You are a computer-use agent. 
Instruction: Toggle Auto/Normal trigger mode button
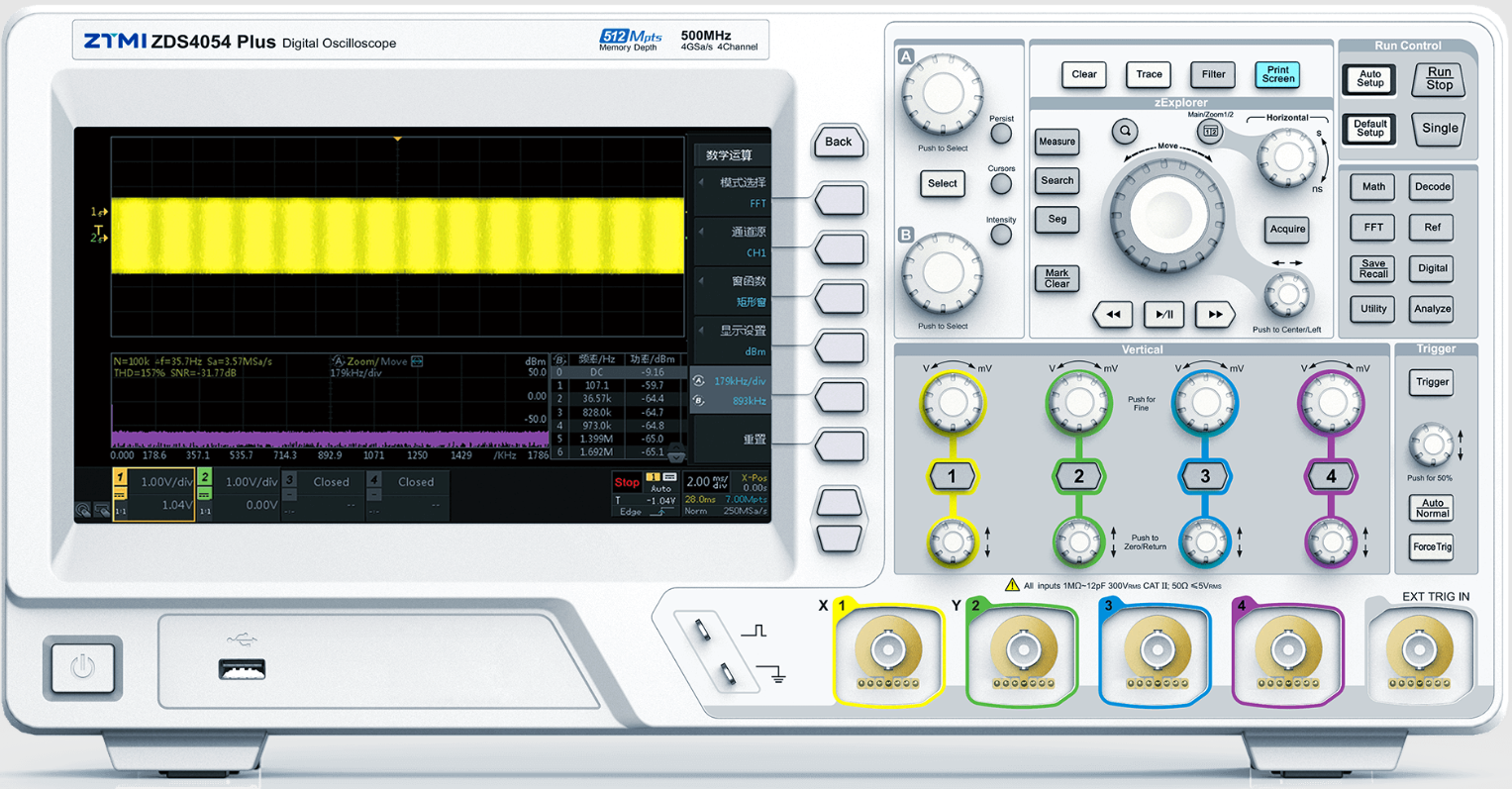[x=1432, y=508]
